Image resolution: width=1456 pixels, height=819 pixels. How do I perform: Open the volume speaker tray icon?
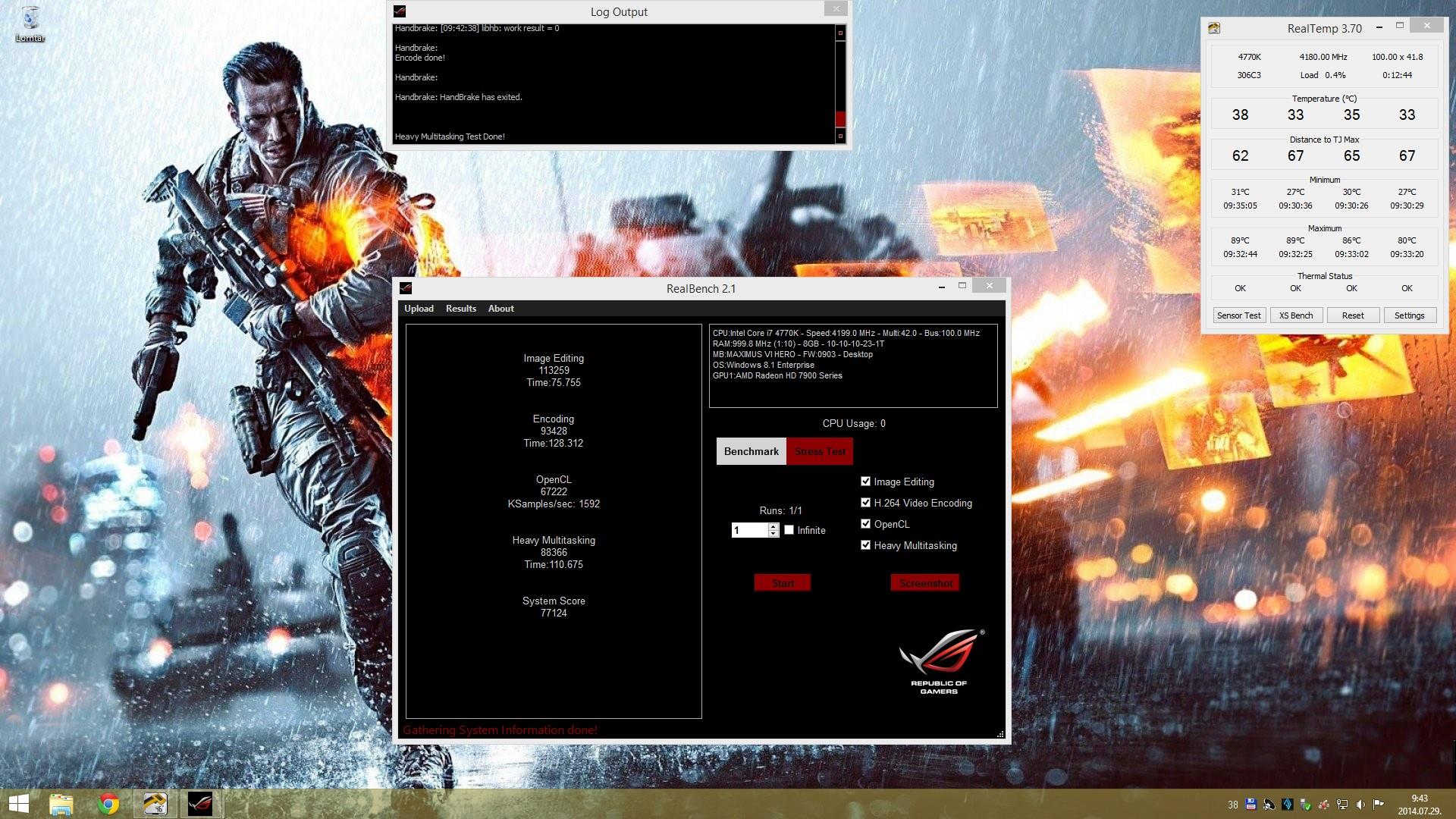coord(1360,805)
